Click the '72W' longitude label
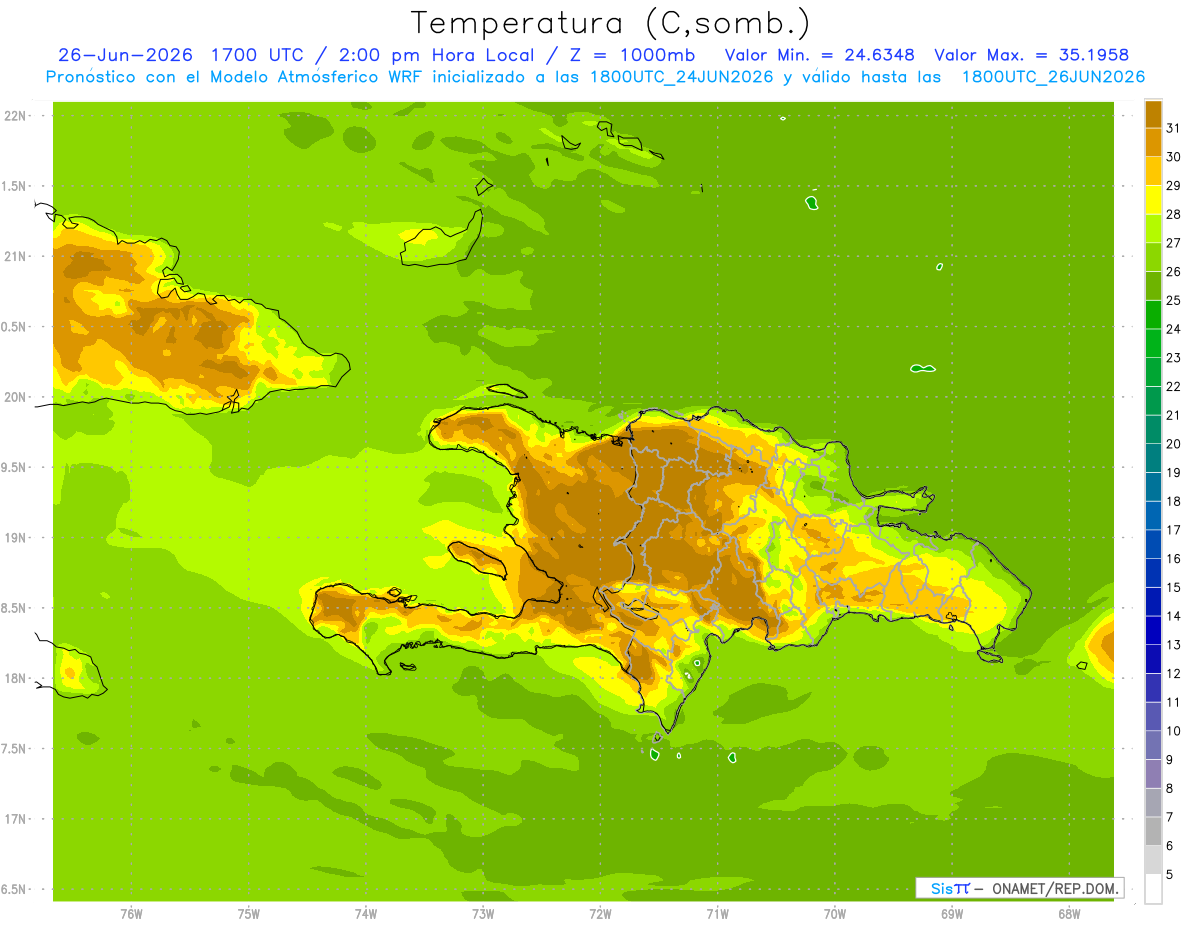Viewport: 1200px width, 927px height. coord(600,914)
